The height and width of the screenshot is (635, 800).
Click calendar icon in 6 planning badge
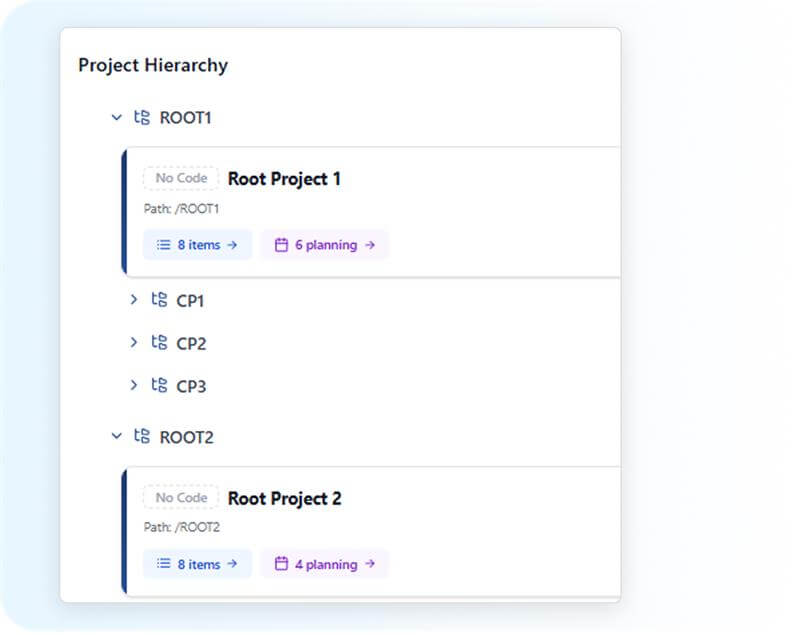[281, 245]
